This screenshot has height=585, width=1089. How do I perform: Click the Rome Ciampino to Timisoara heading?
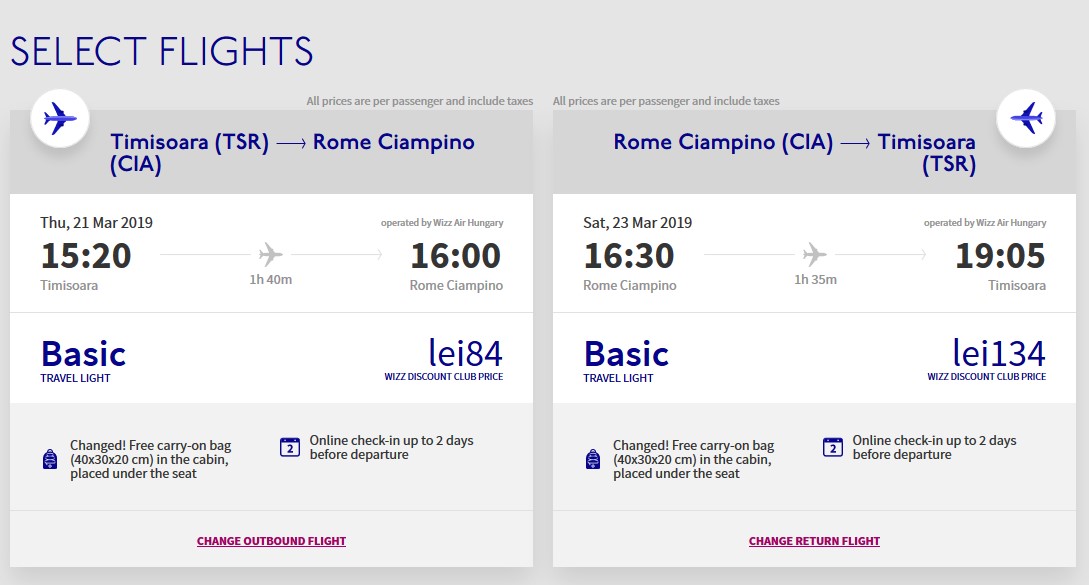tap(794, 152)
